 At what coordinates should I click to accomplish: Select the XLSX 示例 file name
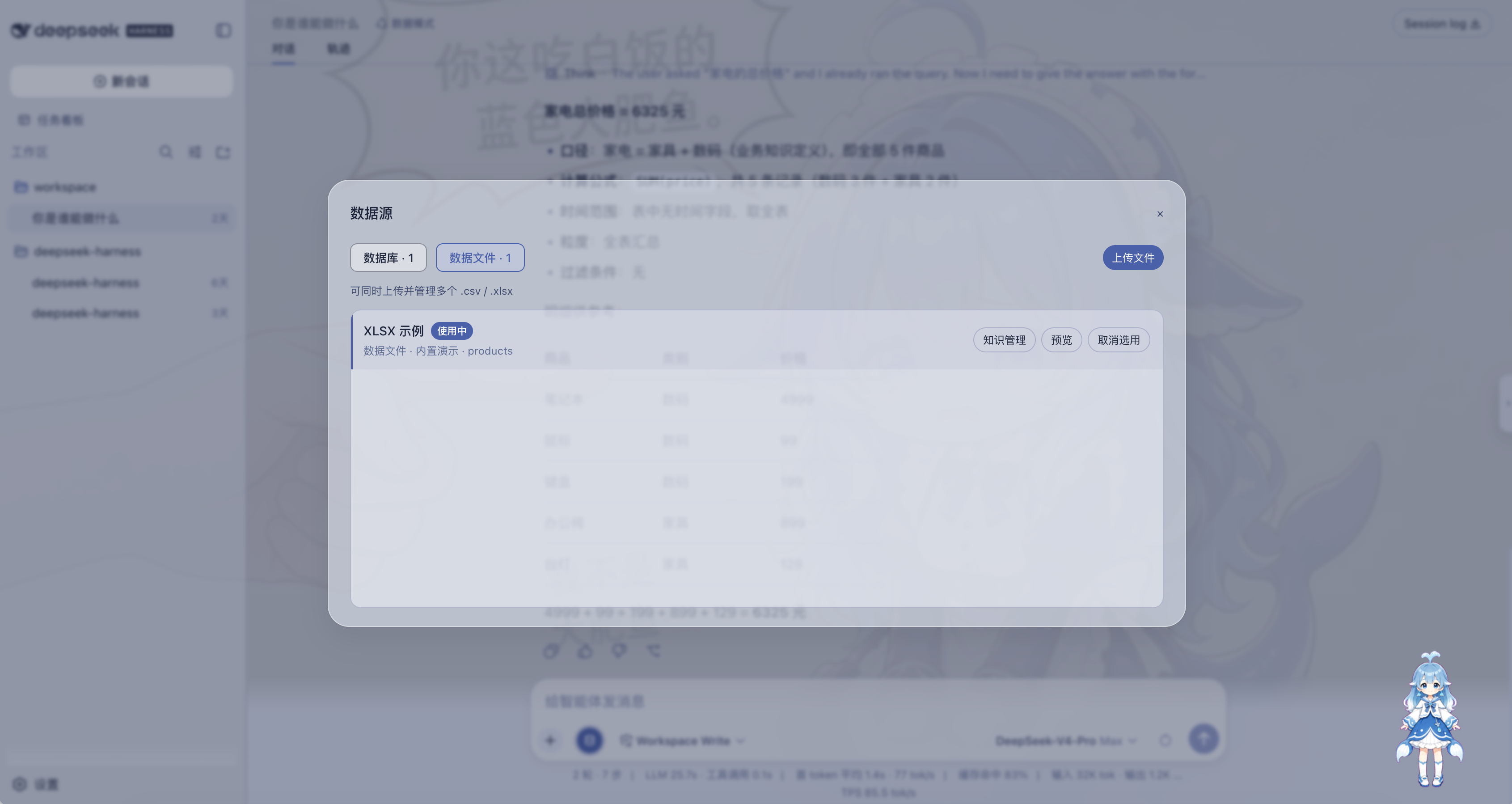click(x=393, y=331)
